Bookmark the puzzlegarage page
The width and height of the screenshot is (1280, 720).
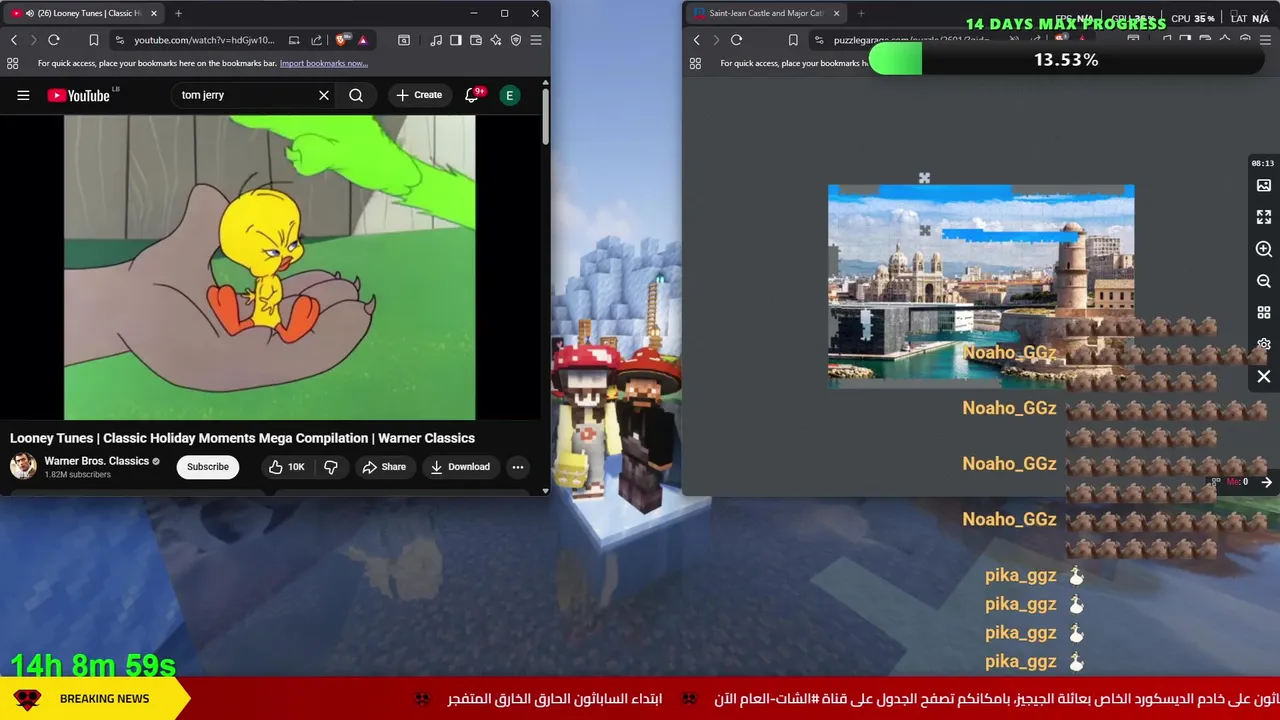(793, 40)
